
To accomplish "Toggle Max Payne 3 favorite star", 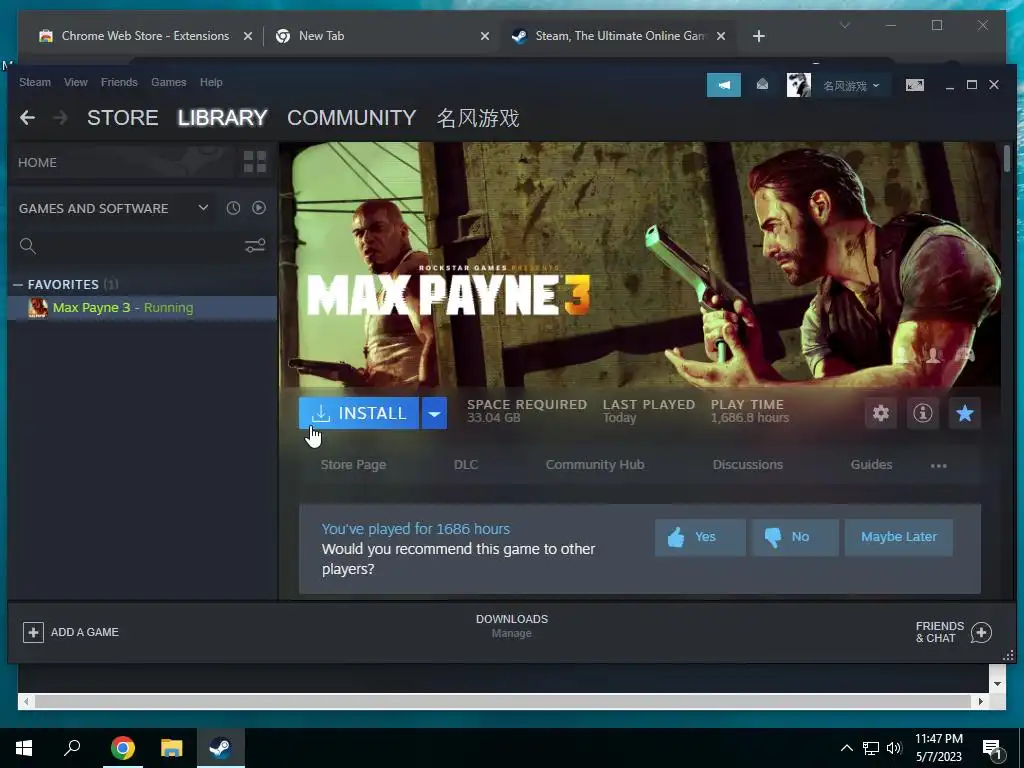I will (965, 413).
